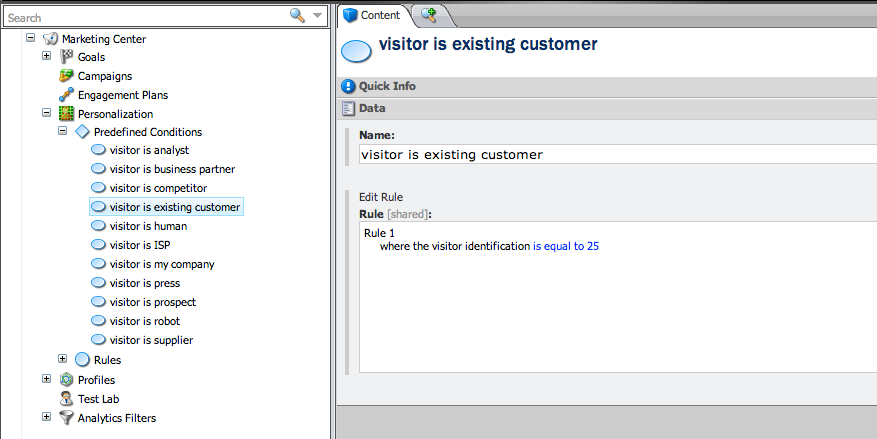Click the Goals flag icon
This screenshot has height=439, width=877.
[x=67, y=56]
